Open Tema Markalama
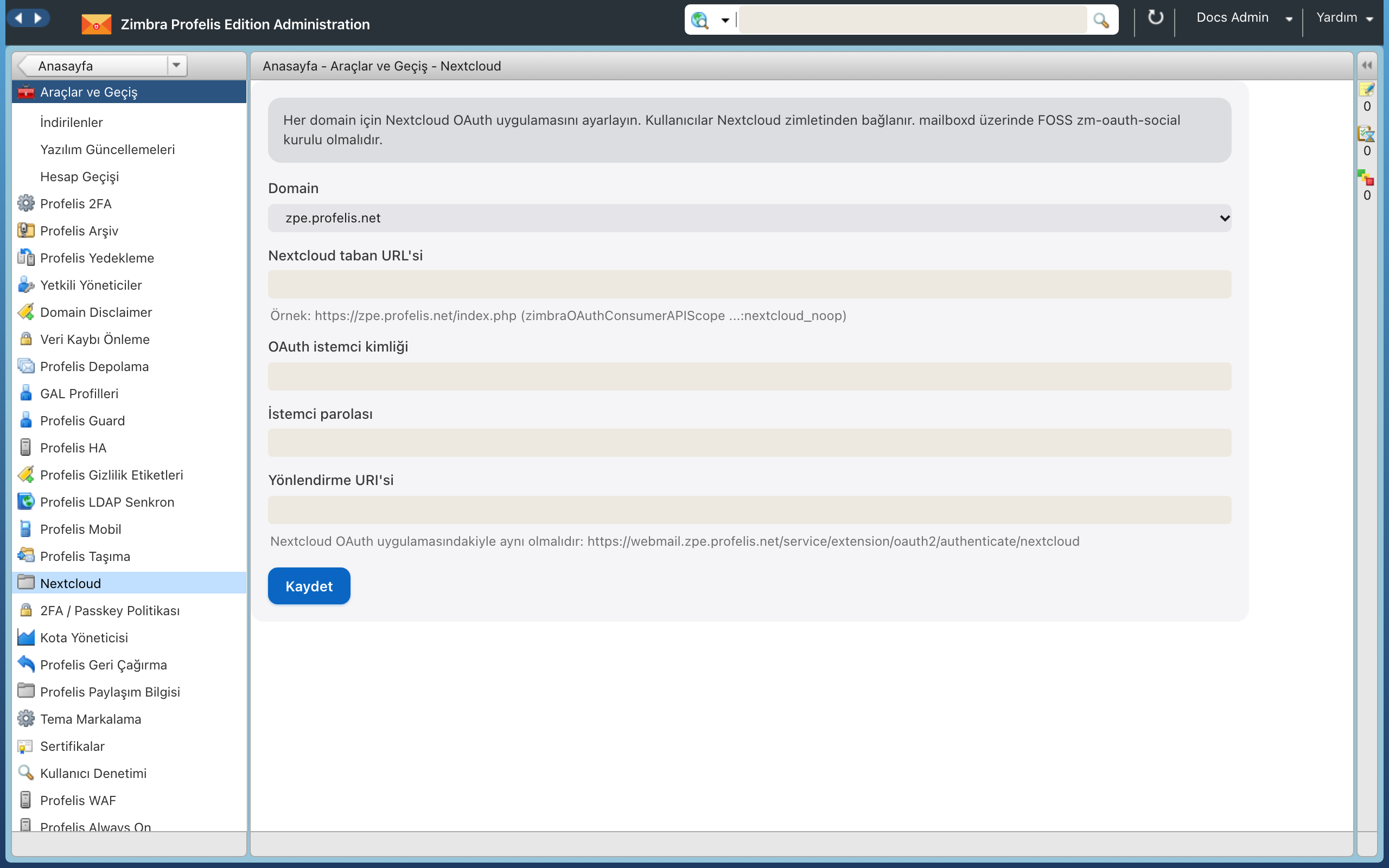 (x=91, y=719)
